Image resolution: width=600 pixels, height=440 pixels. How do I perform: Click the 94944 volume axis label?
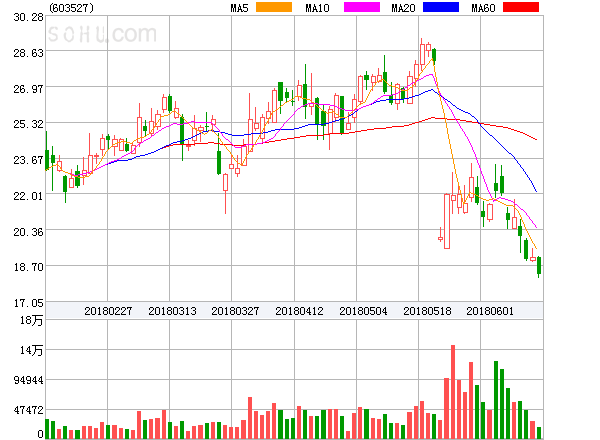28,380
